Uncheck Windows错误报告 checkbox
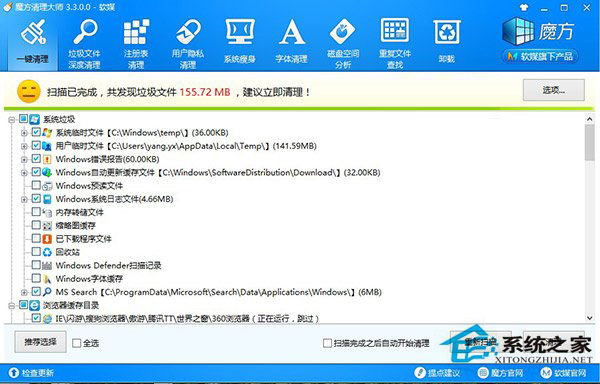The image size is (600, 384). click(x=36, y=159)
